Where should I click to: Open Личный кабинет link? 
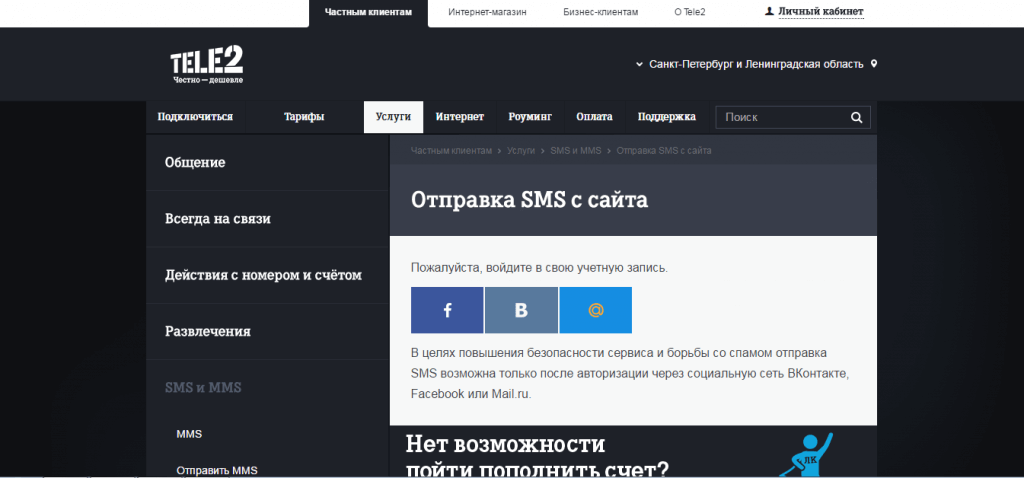tap(820, 12)
